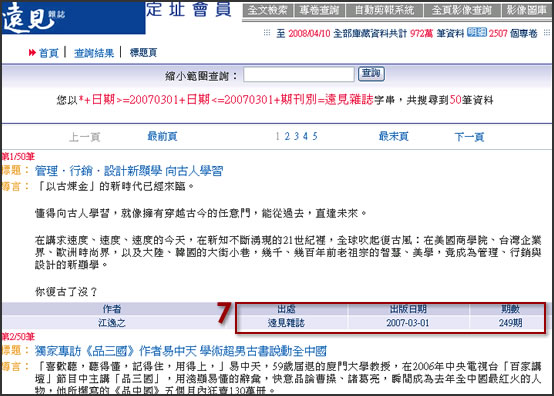Go to the 首頁 link
Image resolution: width=554 pixels, height=396 pixels.
[x=48, y=53]
